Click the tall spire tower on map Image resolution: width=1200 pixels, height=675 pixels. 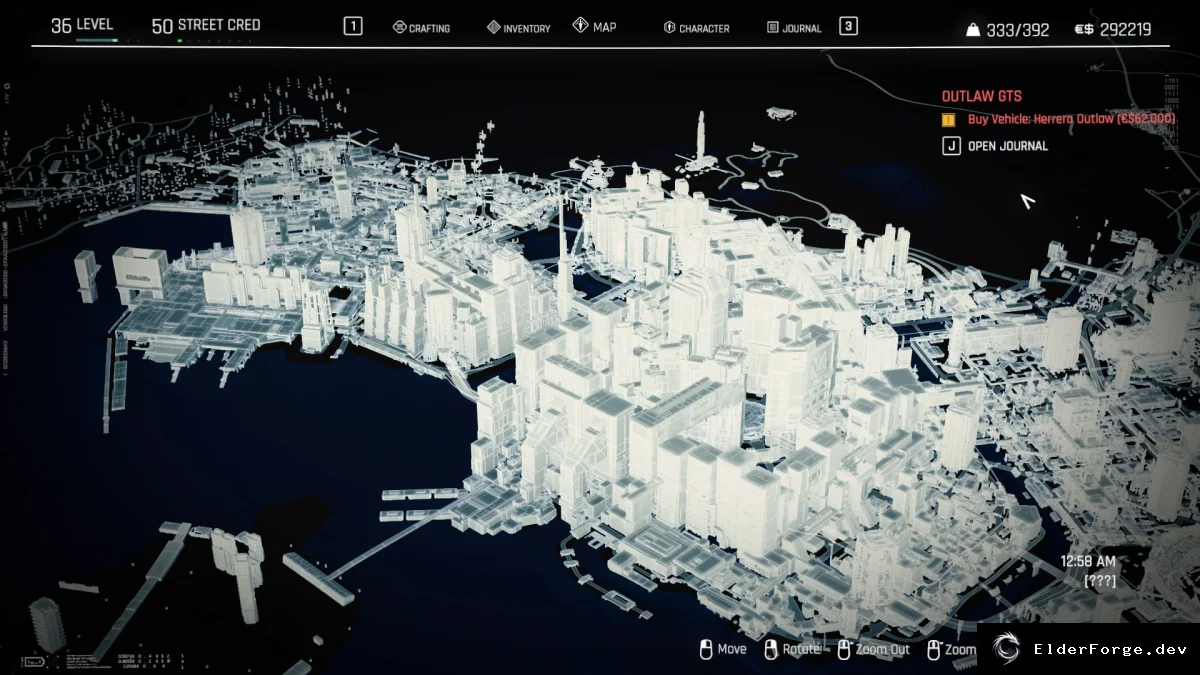pyautogui.click(x=699, y=140)
